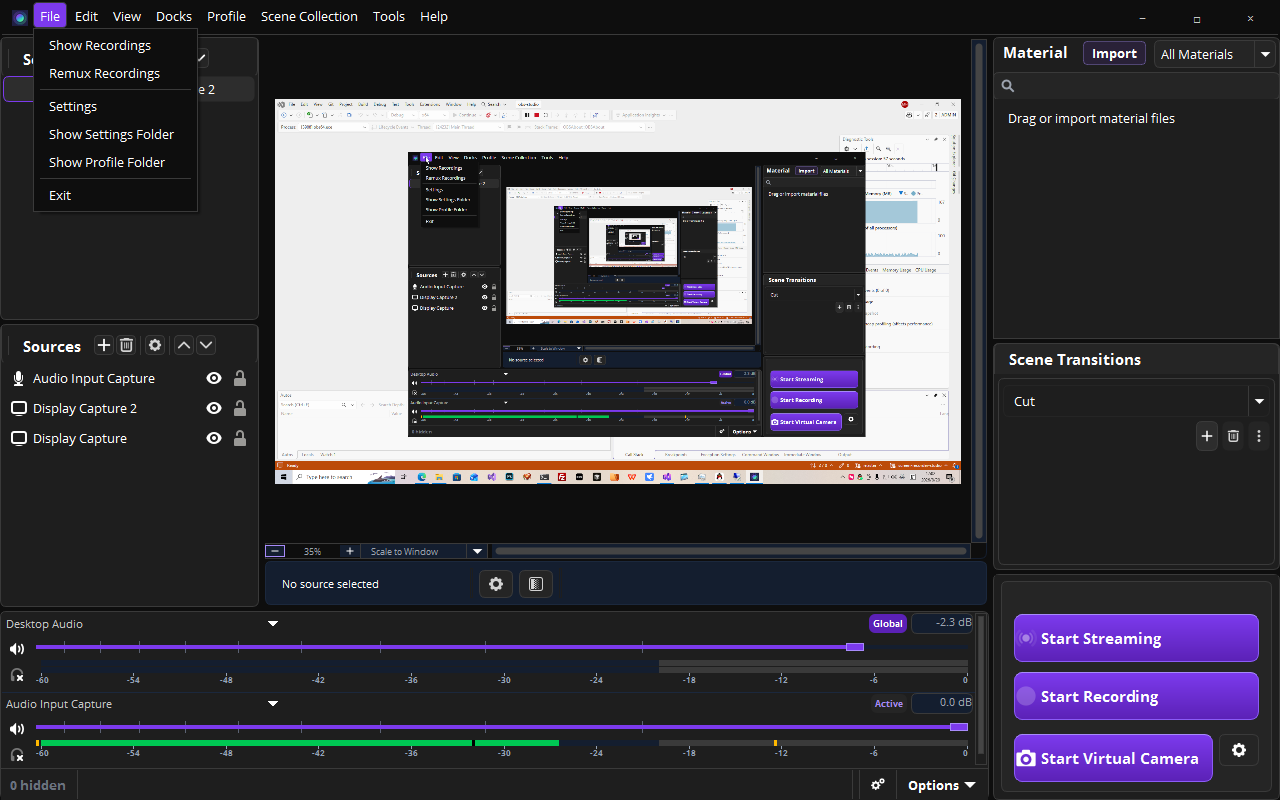Zoom out the preview with the minus icon
The image size is (1280, 800).
click(275, 551)
